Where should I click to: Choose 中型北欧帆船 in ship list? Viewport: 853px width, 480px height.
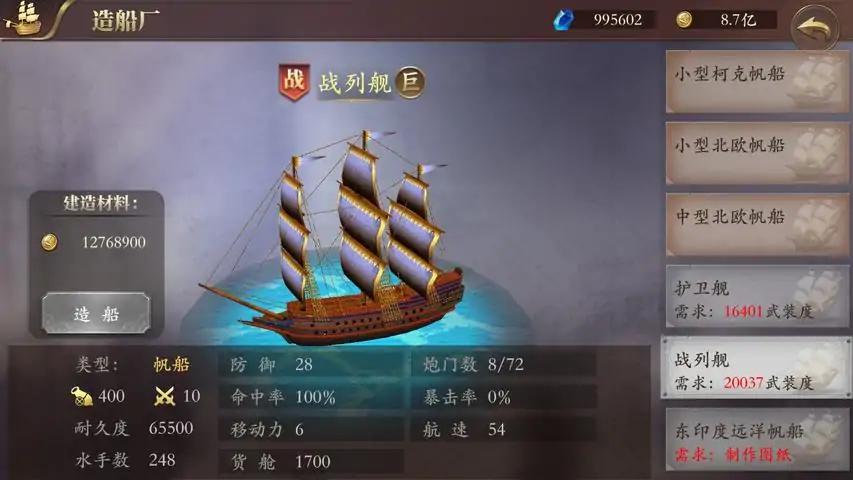[x=757, y=224]
